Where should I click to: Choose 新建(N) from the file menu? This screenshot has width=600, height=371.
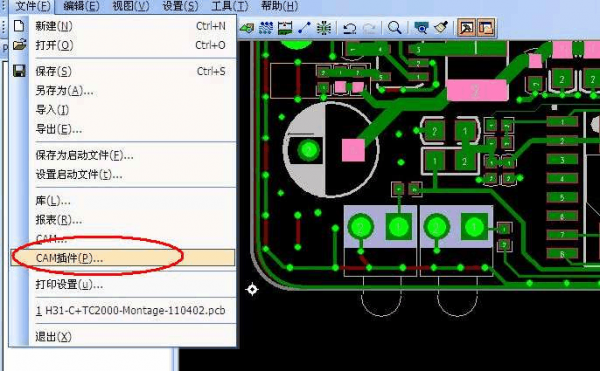click(x=123, y=26)
